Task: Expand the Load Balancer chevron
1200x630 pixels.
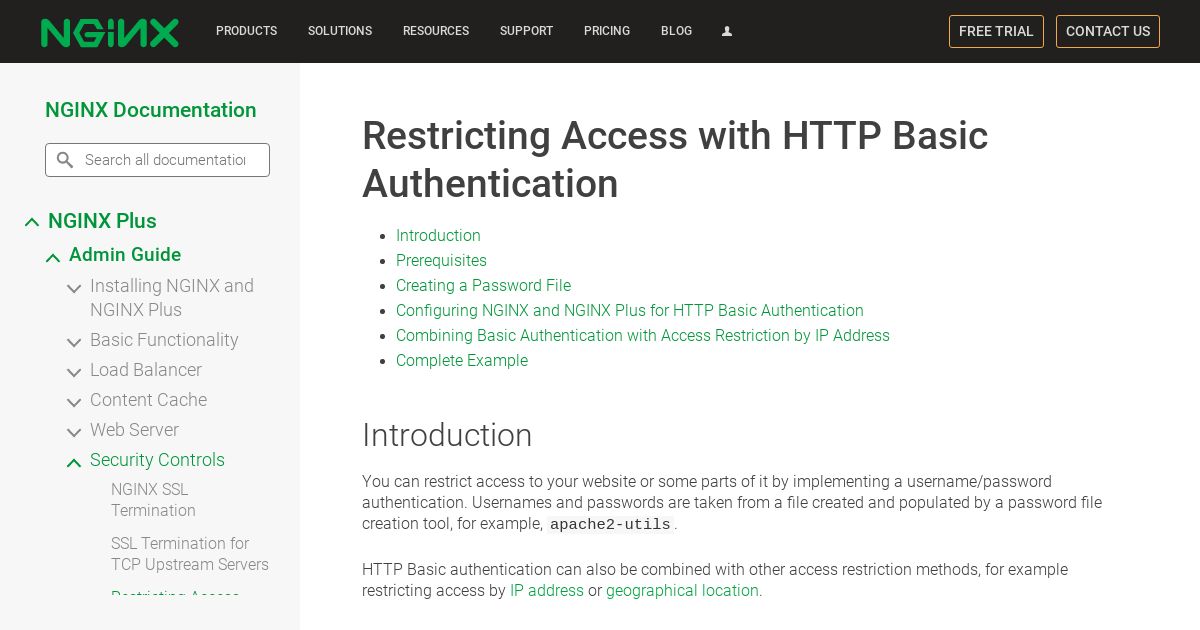Action: click(x=74, y=372)
